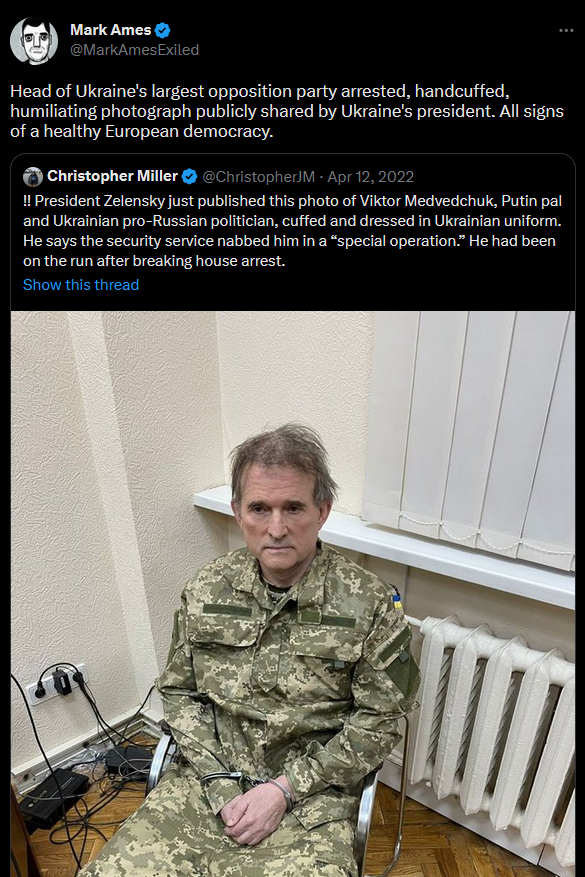The image size is (585, 877).
Task: Open the photo of man in camouflage
Action: click(292, 594)
